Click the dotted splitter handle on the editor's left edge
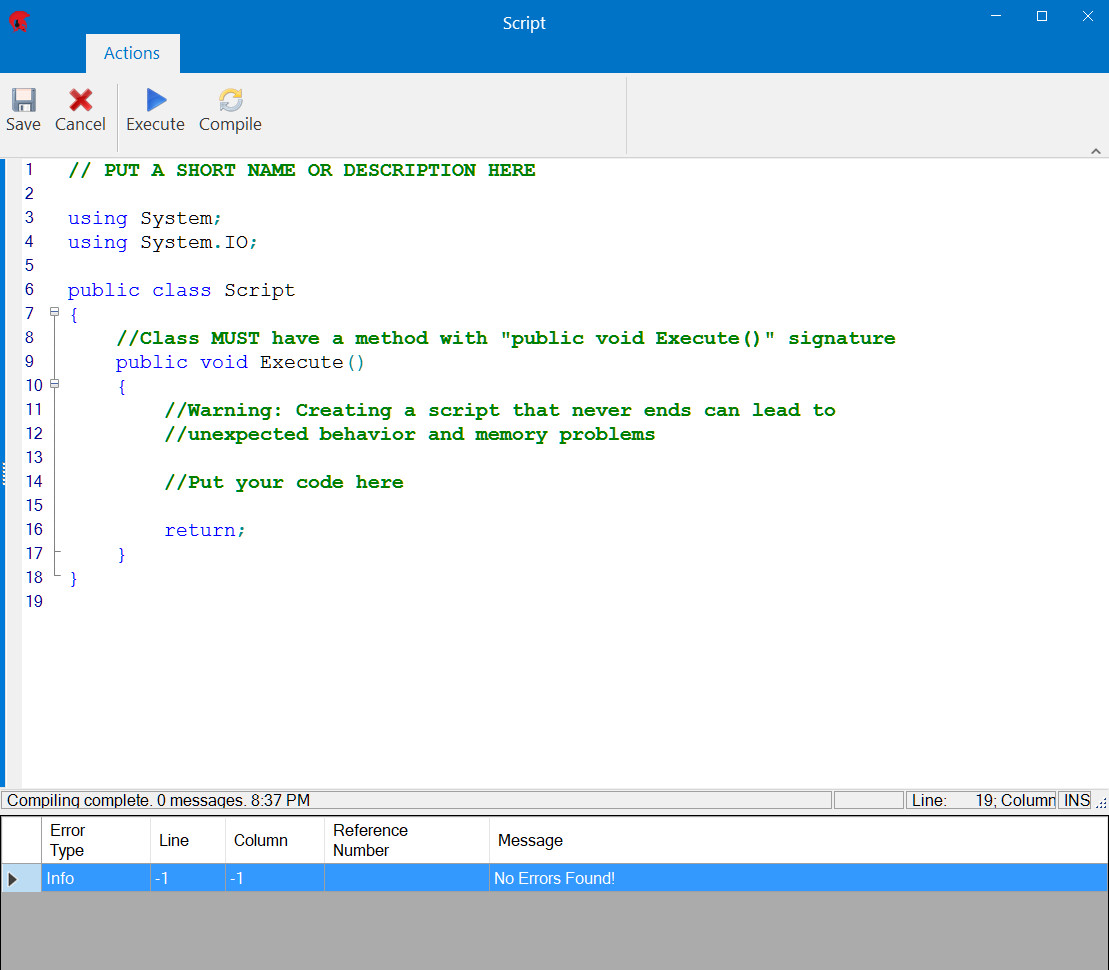Image resolution: width=1109 pixels, height=970 pixels. coord(4,472)
